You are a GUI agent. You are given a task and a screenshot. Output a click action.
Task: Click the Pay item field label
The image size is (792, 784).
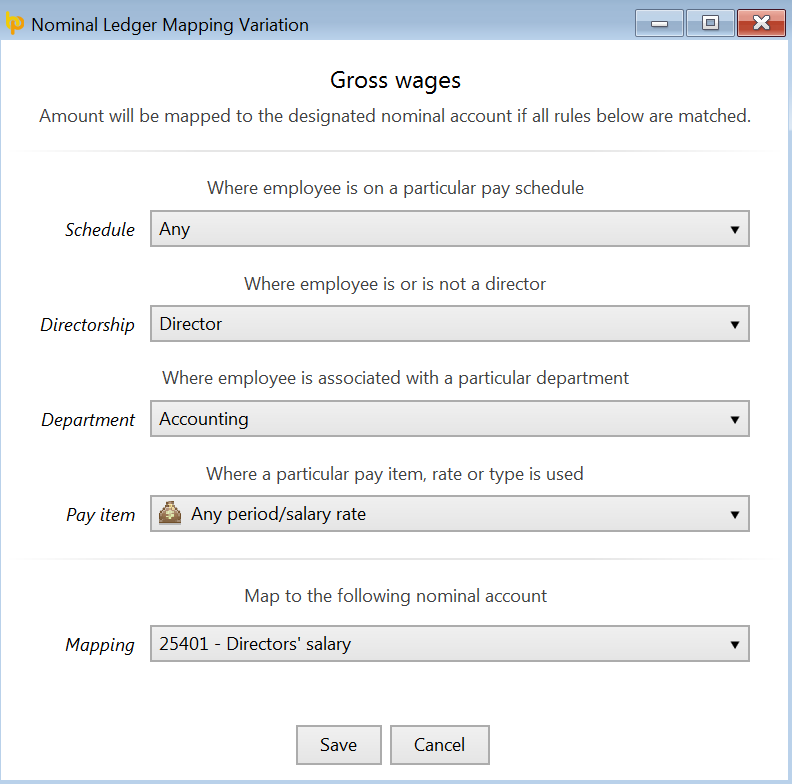pyautogui.click(x=101, y=515)
